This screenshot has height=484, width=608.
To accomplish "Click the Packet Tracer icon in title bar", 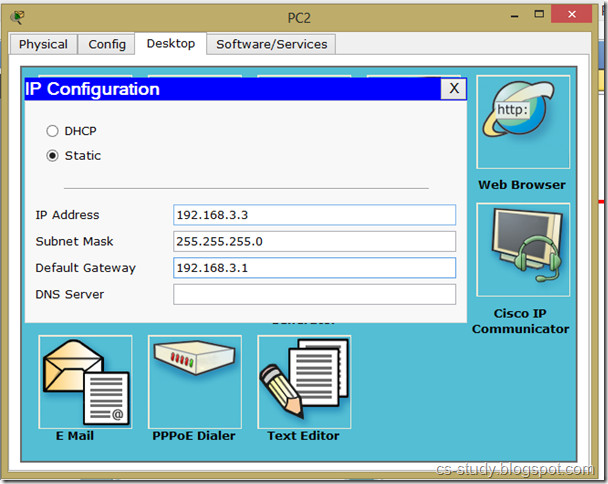I will pos(17,17).
